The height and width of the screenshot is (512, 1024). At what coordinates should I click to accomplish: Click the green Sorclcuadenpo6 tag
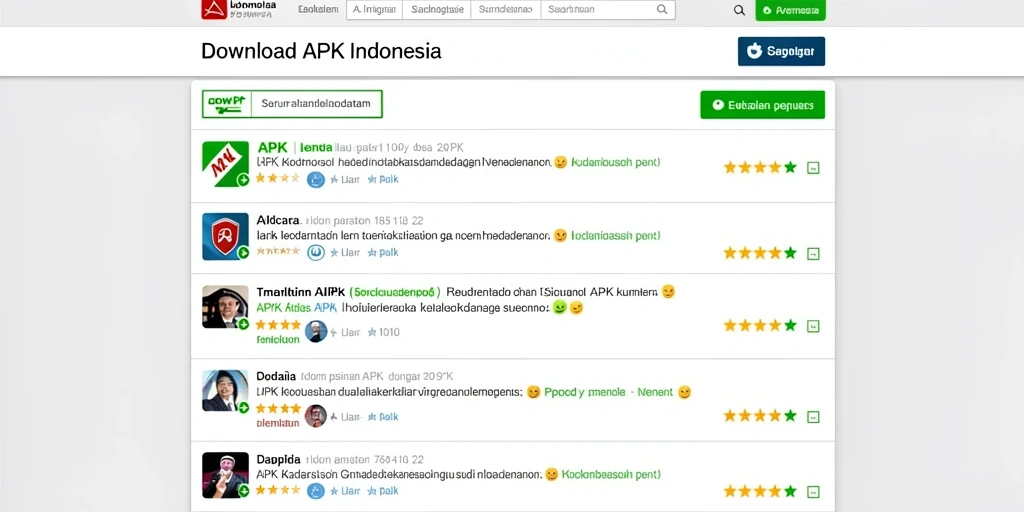395,292
